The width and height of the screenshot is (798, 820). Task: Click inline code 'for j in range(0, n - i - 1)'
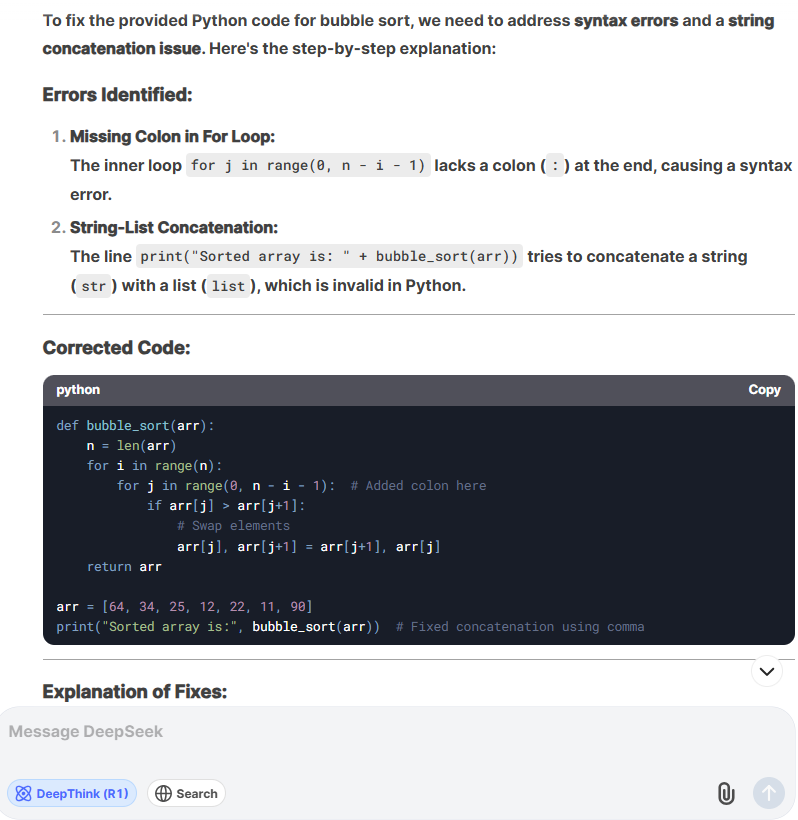coord(309,165)
